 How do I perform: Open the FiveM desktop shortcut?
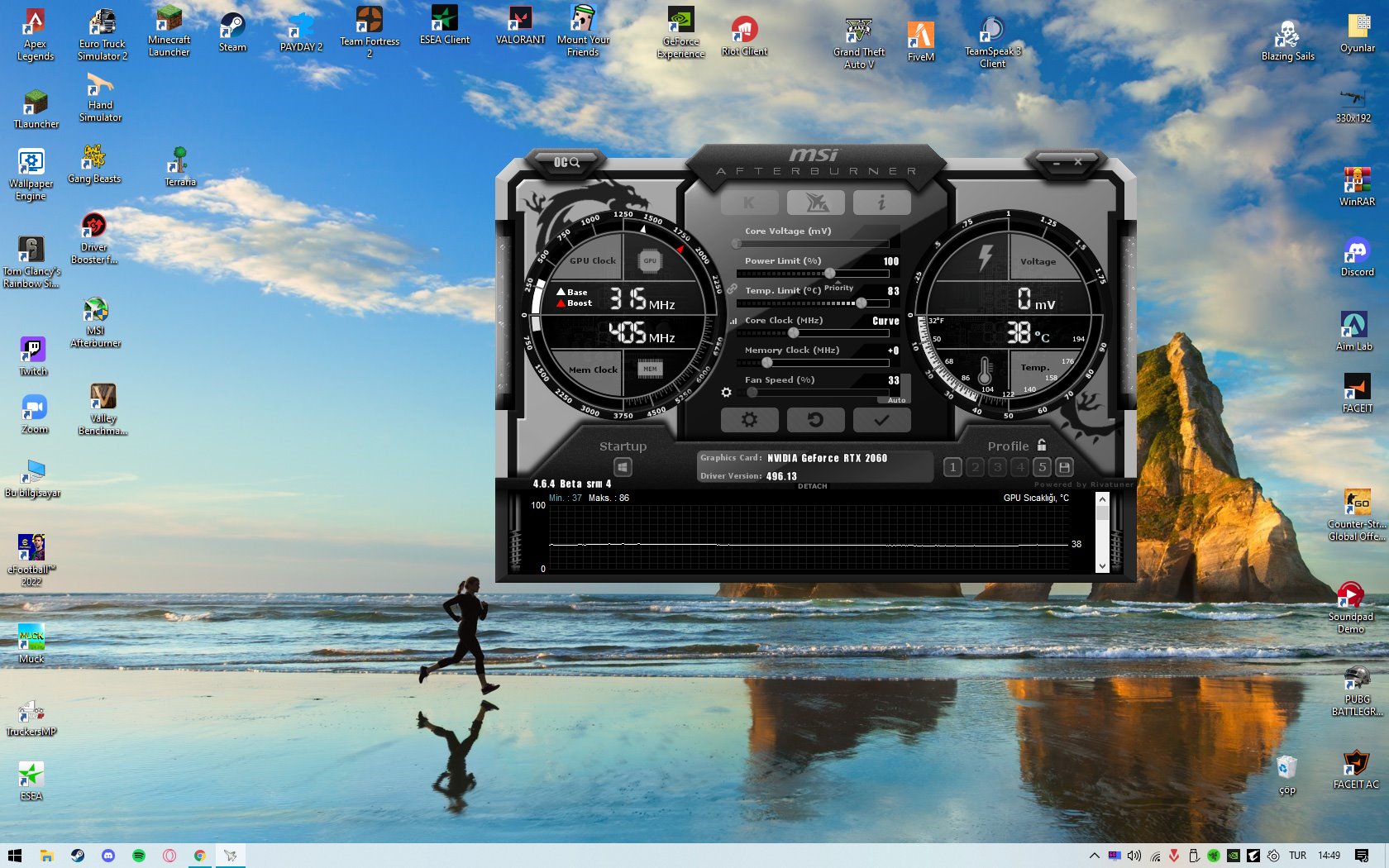pyautogui.click(x=920, y=41)
